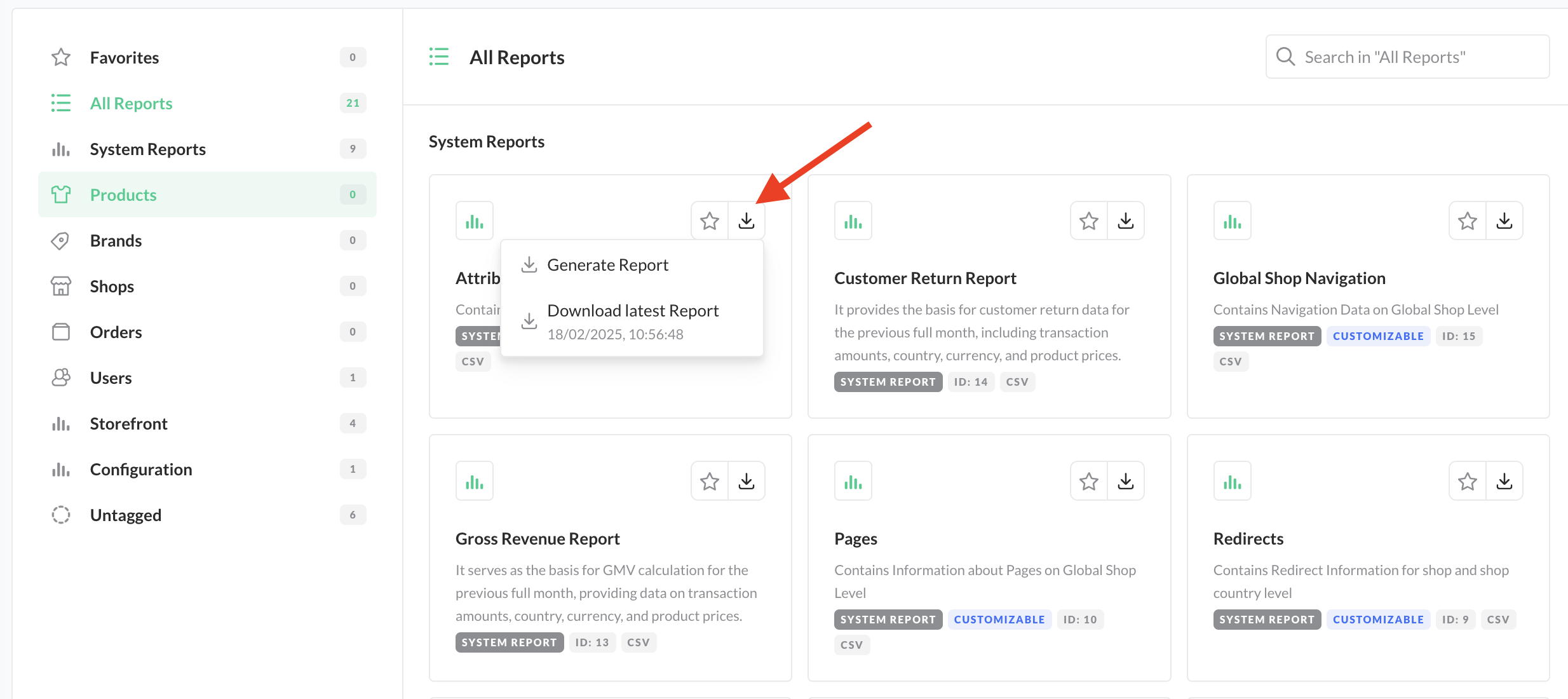Favorite the Customer Return Report card
Screen dimensions: 1568x699
pos(1088,221)
